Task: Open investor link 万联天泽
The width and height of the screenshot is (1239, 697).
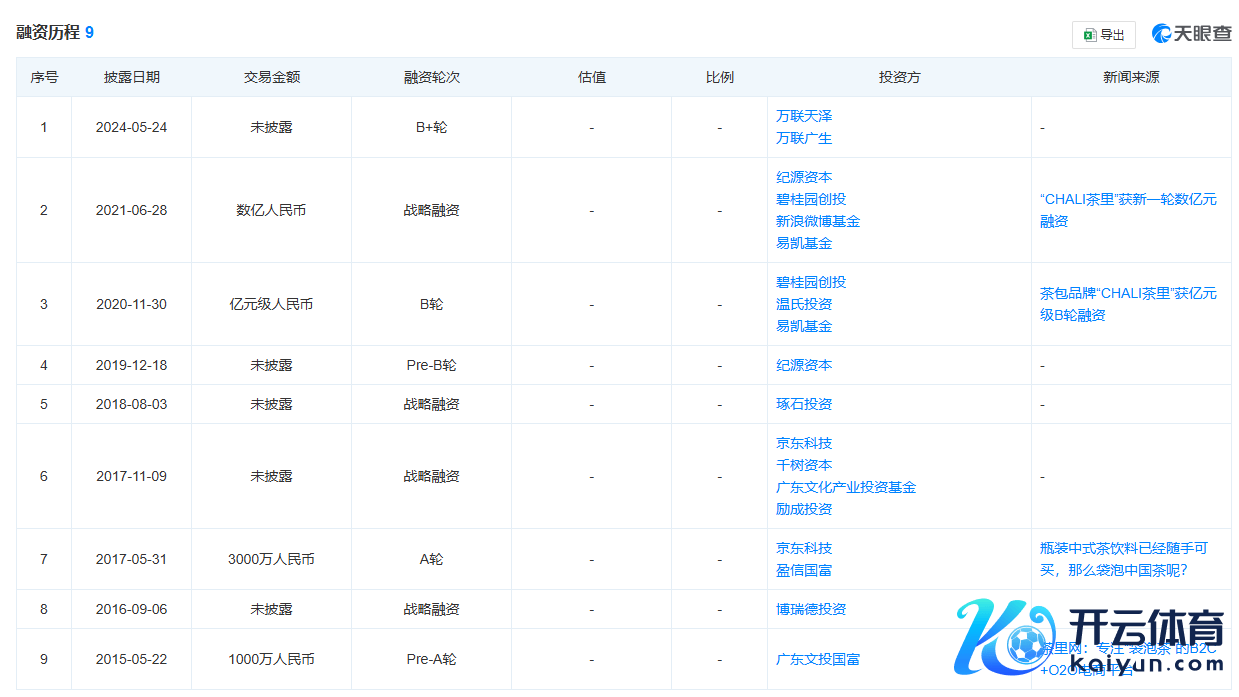Action: [804, 116]
